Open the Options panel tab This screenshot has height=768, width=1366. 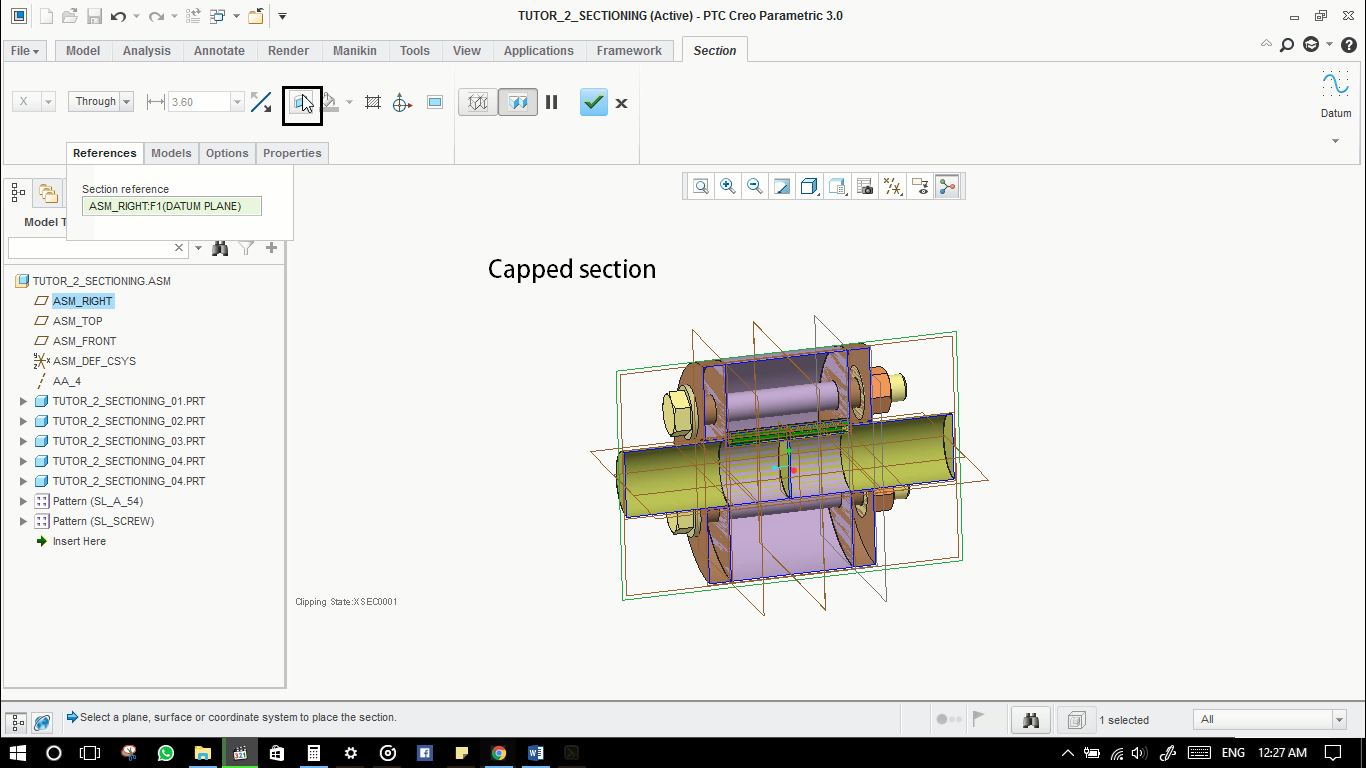point(227,153)
